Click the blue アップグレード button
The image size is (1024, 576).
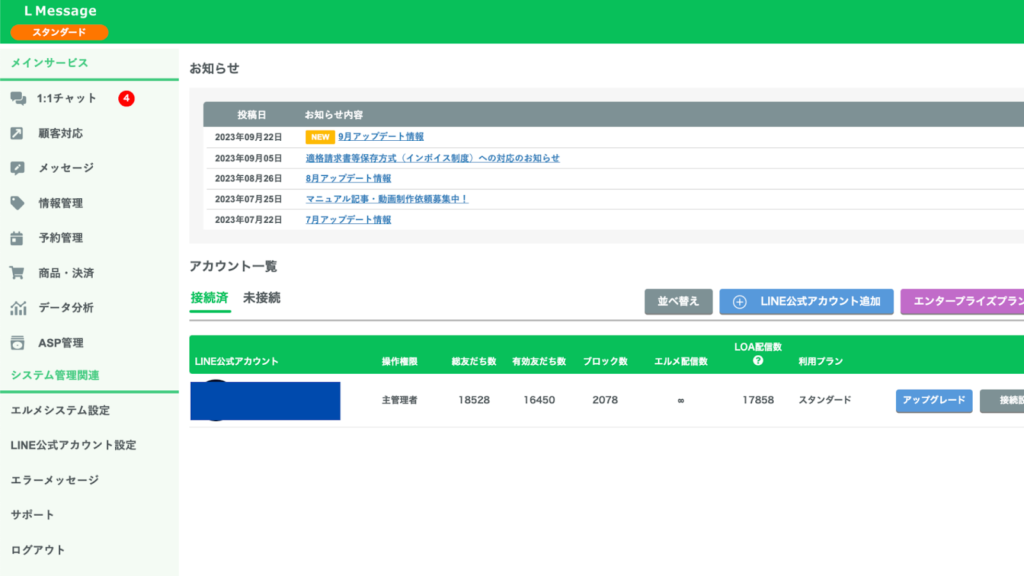[x=933, y=400]
